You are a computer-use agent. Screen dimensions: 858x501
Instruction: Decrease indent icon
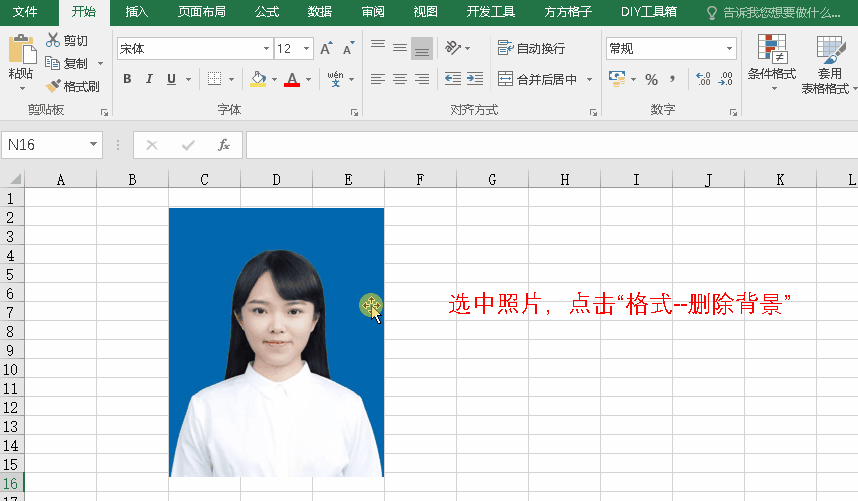pos(453,79)
